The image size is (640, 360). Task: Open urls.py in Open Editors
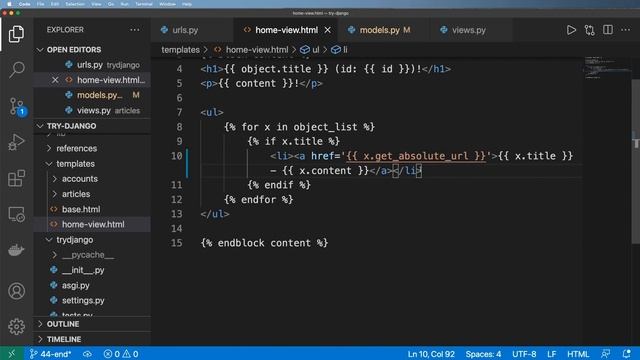[x=92, y=65]
